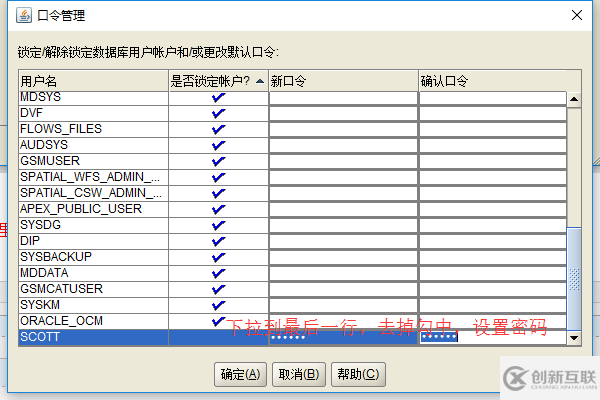The height and width of the screenshot is (400, 600).
Task: Click the vertical scrollbar thumb
Action: (574, 278)
